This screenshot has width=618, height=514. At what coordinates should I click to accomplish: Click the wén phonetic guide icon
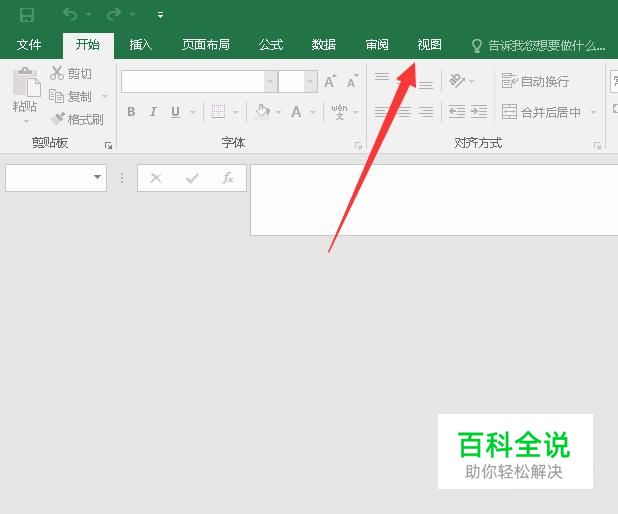(339, 112)
